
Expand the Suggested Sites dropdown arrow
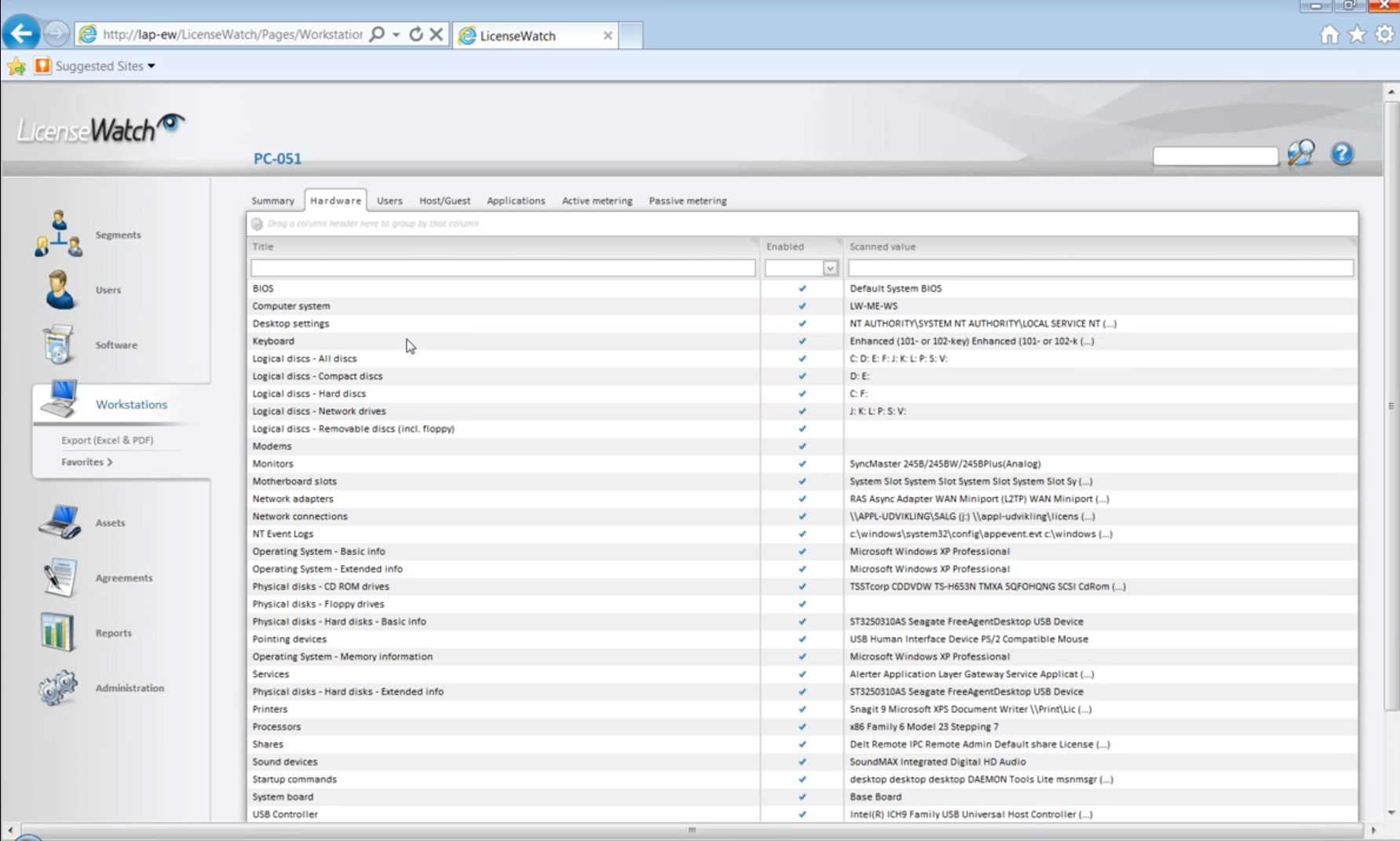pyautogui.click(x=152, y=66)
